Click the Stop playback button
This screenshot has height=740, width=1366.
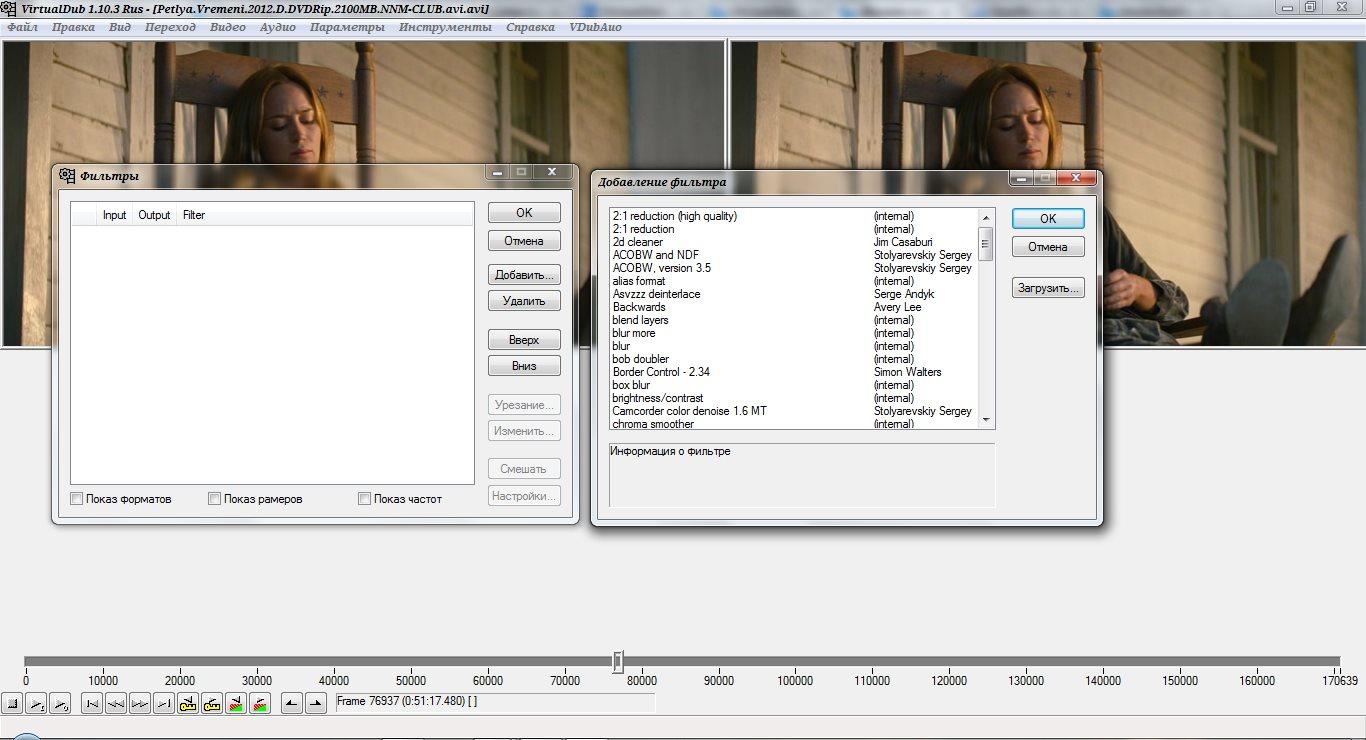coord(12,703)
